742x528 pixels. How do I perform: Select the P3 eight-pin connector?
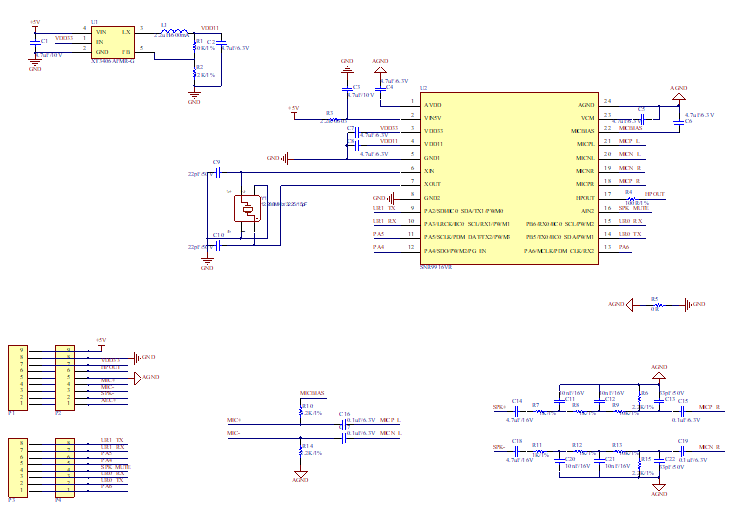click(x=18, y=465)
